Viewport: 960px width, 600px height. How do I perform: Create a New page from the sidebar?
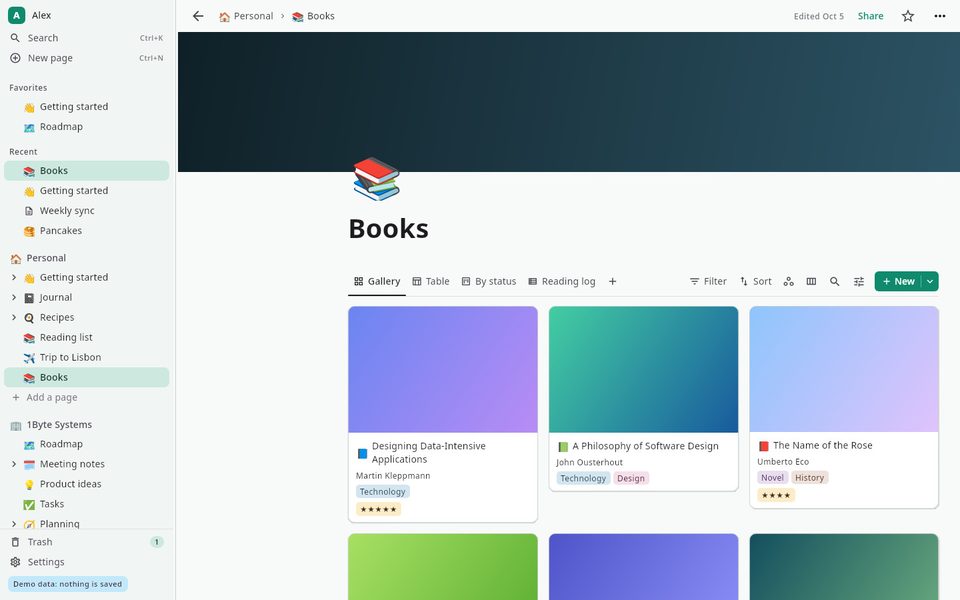(x=87, y=58)
